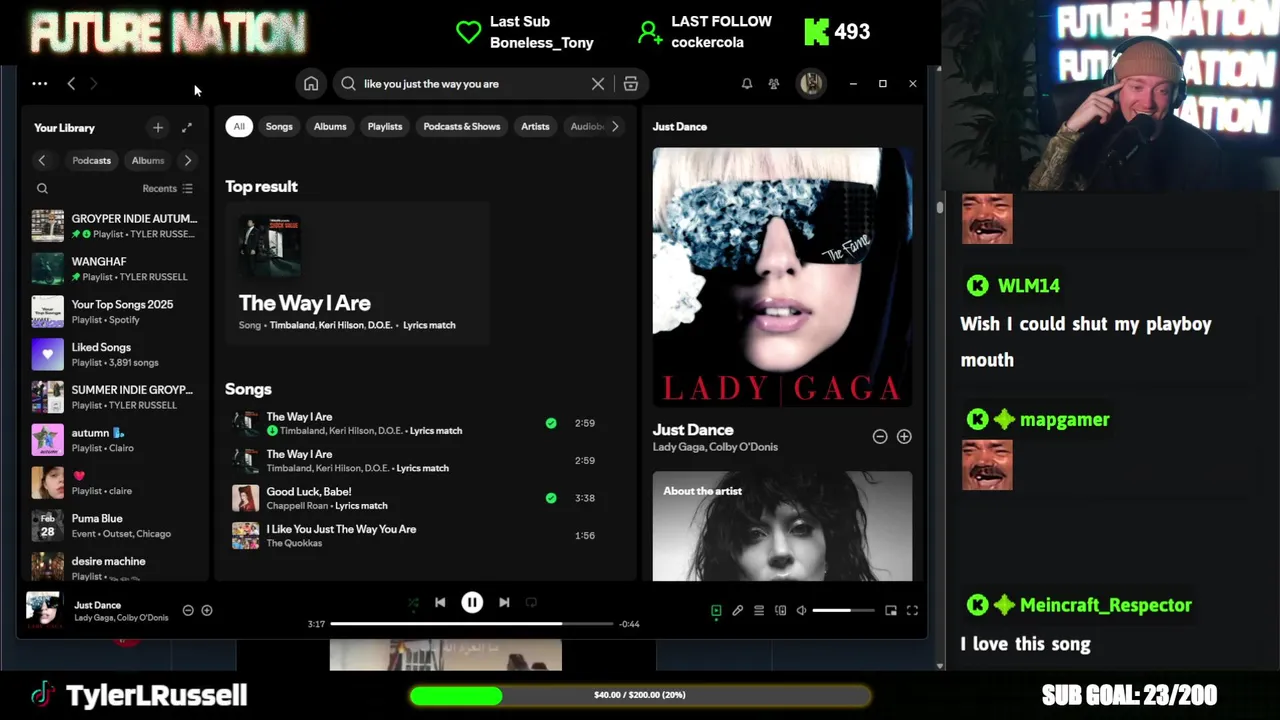This screenshot has width=1280, height=720.
Task: Mute the volume speaker icon
Action: 801,611
